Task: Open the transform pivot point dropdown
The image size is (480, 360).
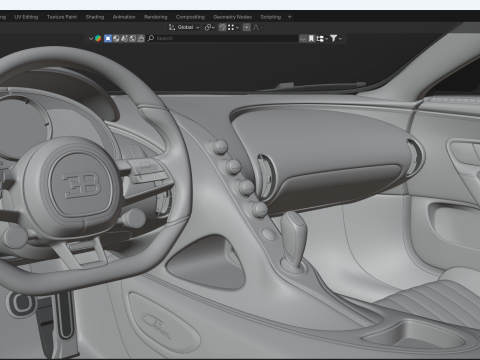Action: click(209, 27)
